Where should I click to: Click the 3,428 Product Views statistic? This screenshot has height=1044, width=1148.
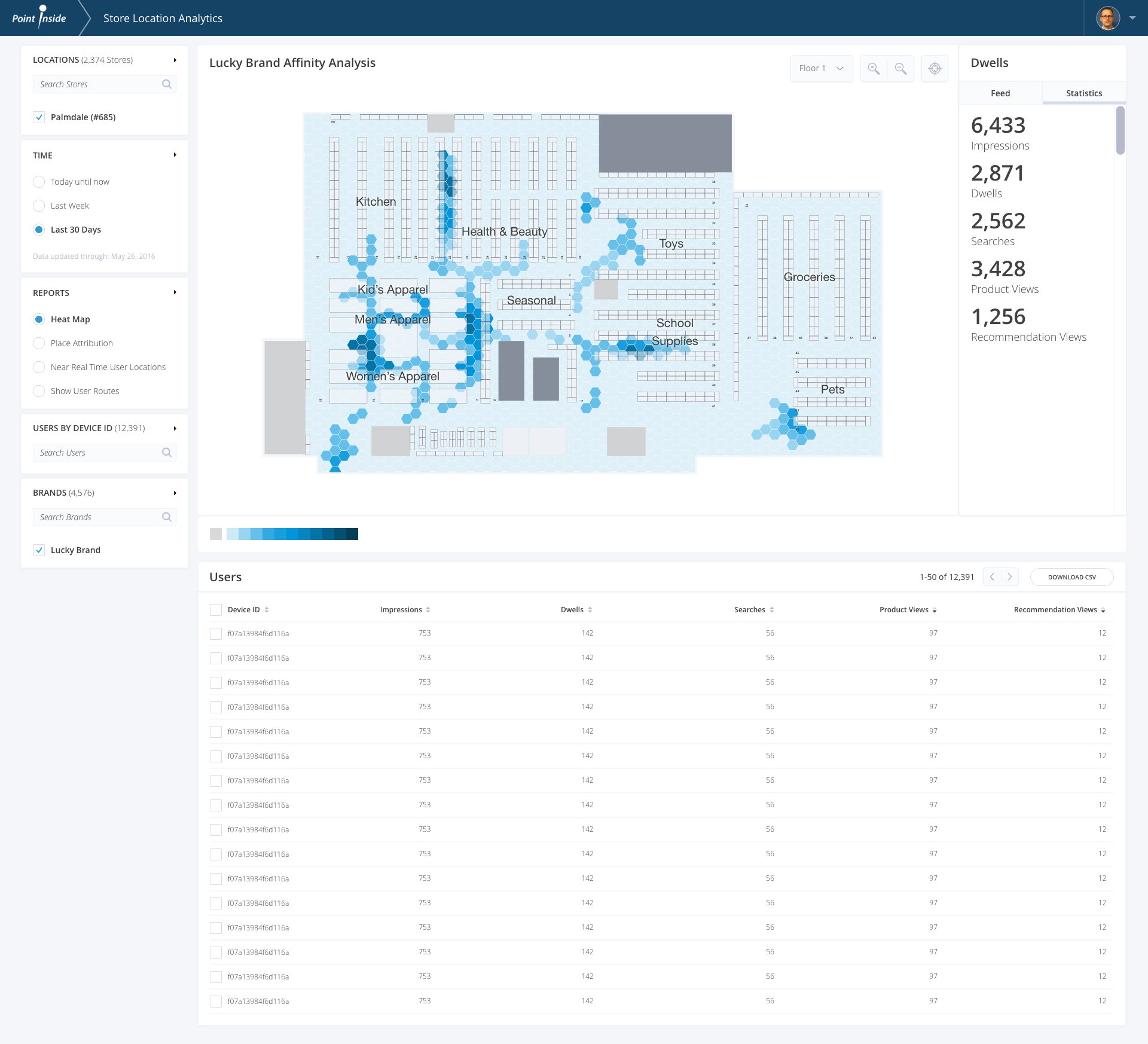click(x=1004, y=277)
